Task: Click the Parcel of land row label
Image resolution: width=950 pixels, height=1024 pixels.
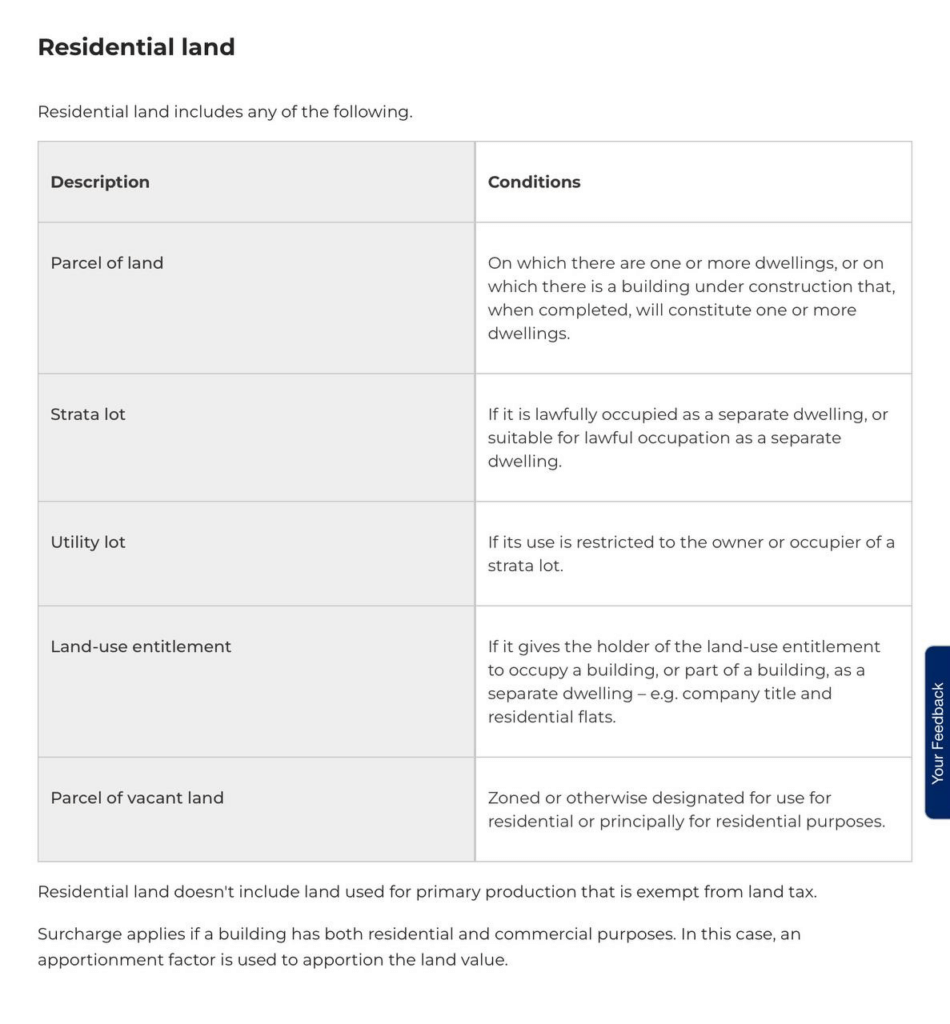Action: [107, 263]
